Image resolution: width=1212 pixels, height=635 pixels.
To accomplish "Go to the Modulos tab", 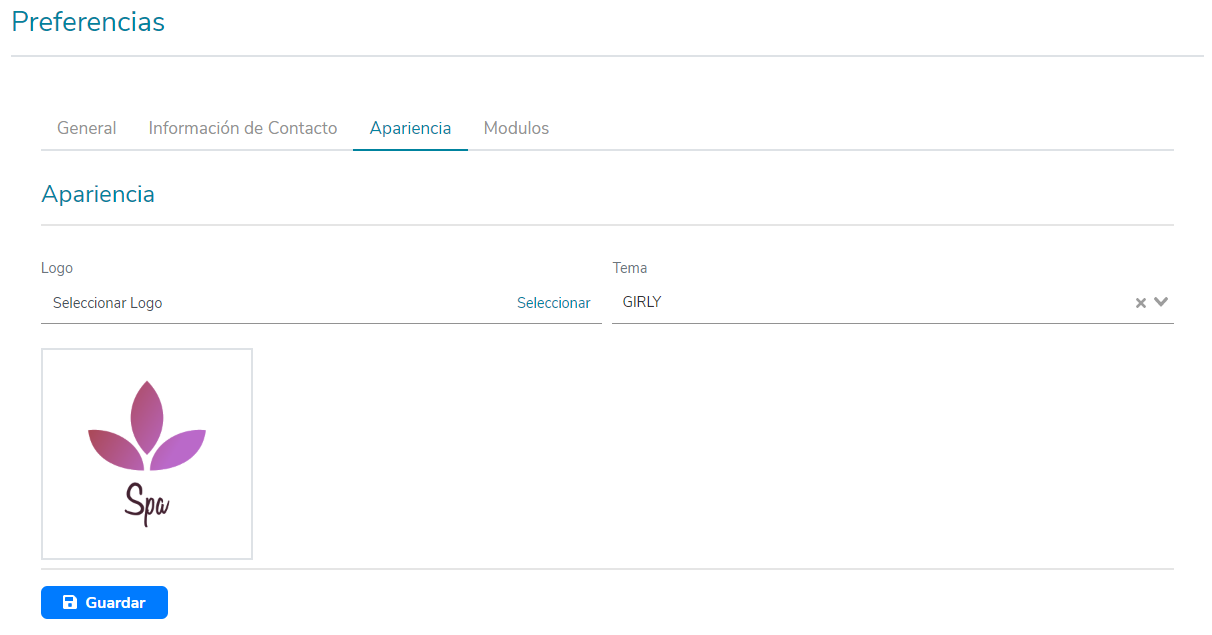I will pyautogui.click(x=516, y=128).
